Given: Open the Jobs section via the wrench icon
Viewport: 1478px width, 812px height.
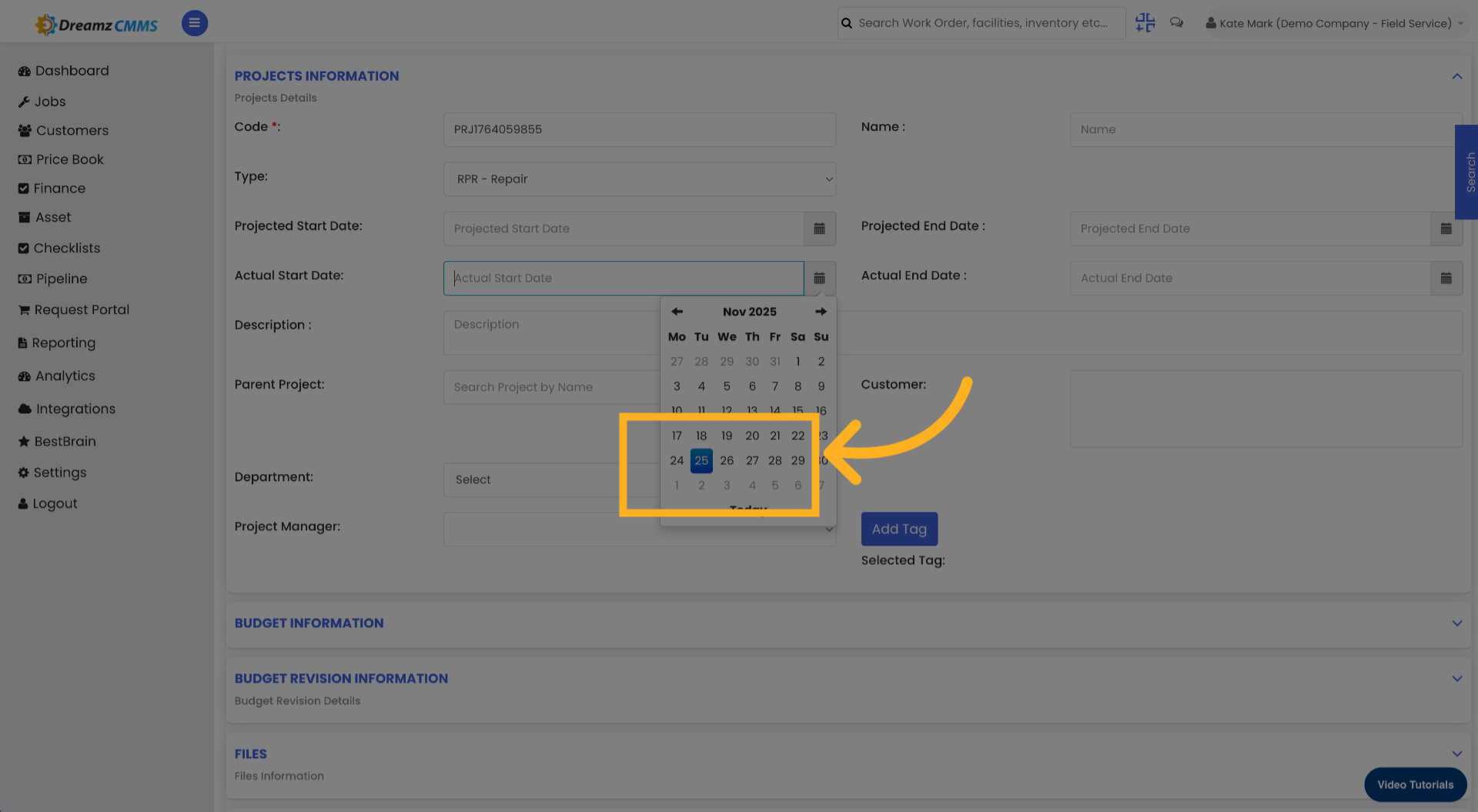Looking at the screenshot, I should click(24, 101).
